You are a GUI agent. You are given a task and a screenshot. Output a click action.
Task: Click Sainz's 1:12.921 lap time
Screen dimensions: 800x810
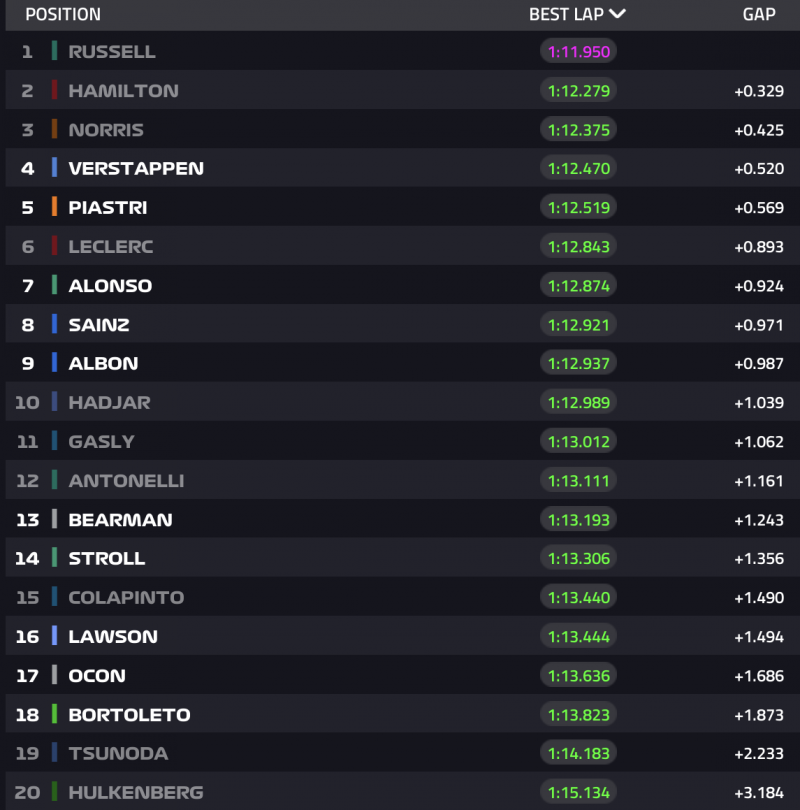point(578,324)
